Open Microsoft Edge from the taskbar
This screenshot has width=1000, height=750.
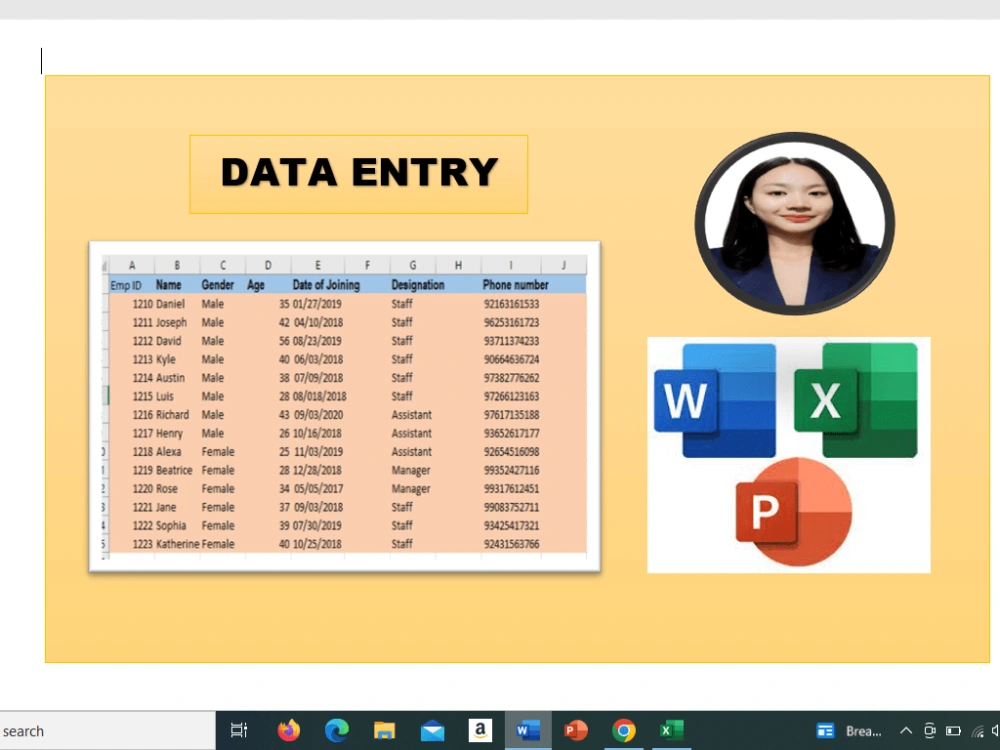click(x=337, y=730)
